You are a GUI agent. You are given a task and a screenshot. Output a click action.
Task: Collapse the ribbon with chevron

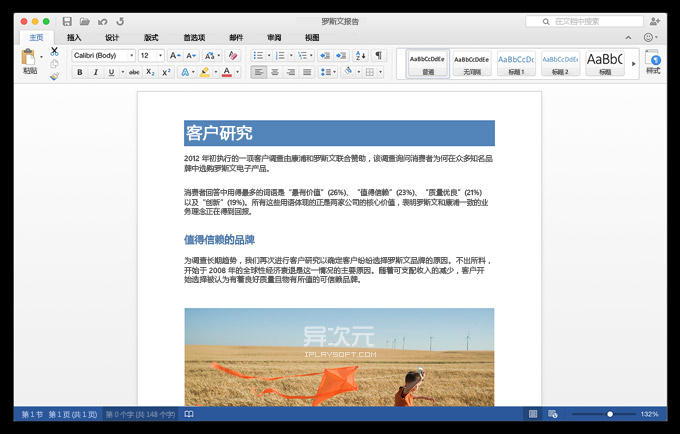coord(628,38)
